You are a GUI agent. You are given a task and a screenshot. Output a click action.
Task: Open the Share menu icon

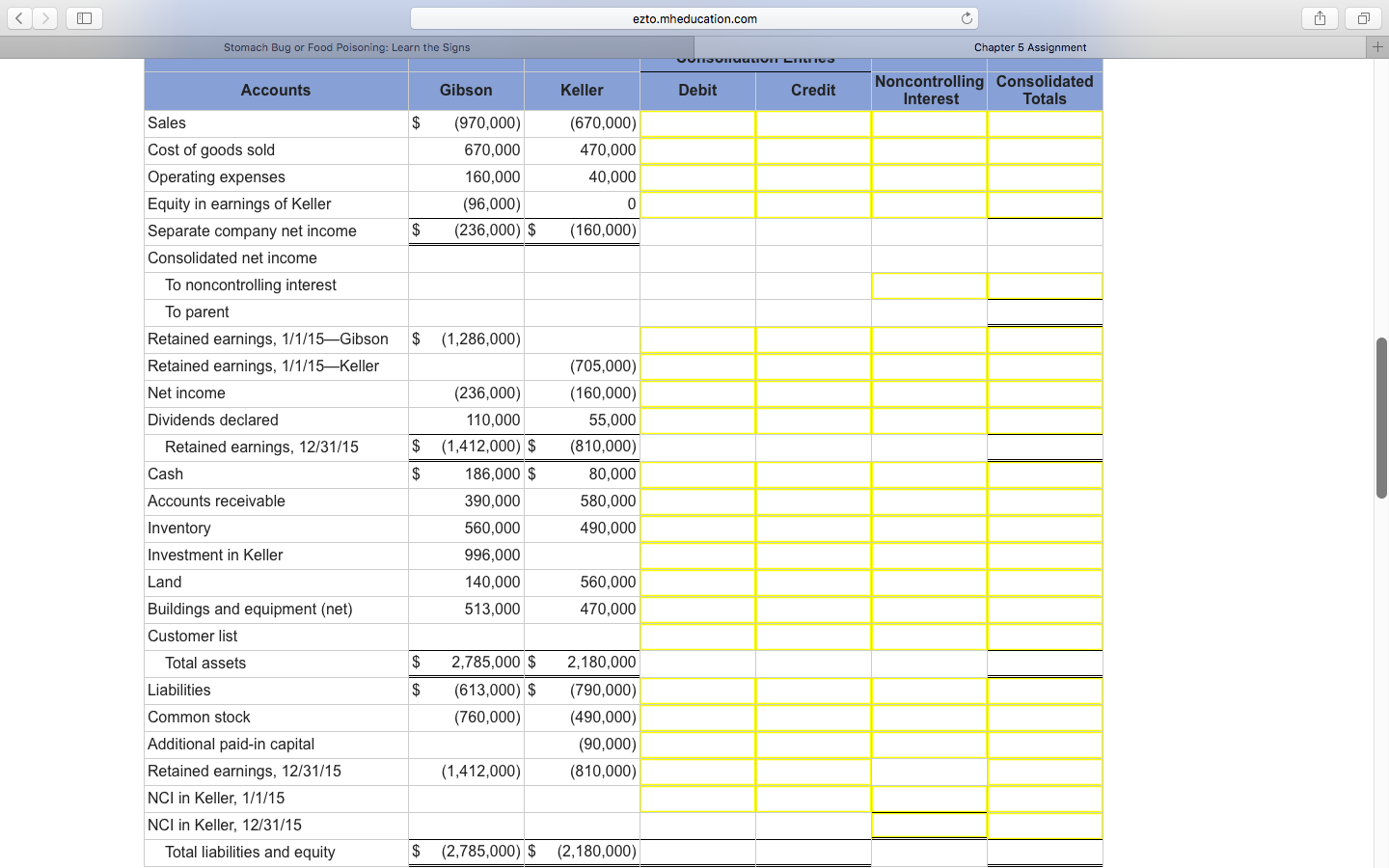click(x=1320, y=18)
